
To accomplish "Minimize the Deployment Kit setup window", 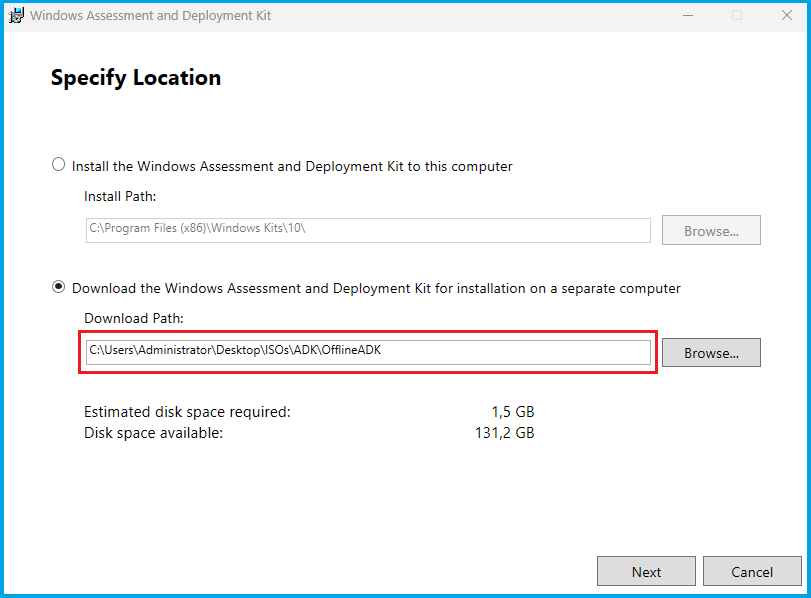I will pyautogui.click(x=689, y=16).
